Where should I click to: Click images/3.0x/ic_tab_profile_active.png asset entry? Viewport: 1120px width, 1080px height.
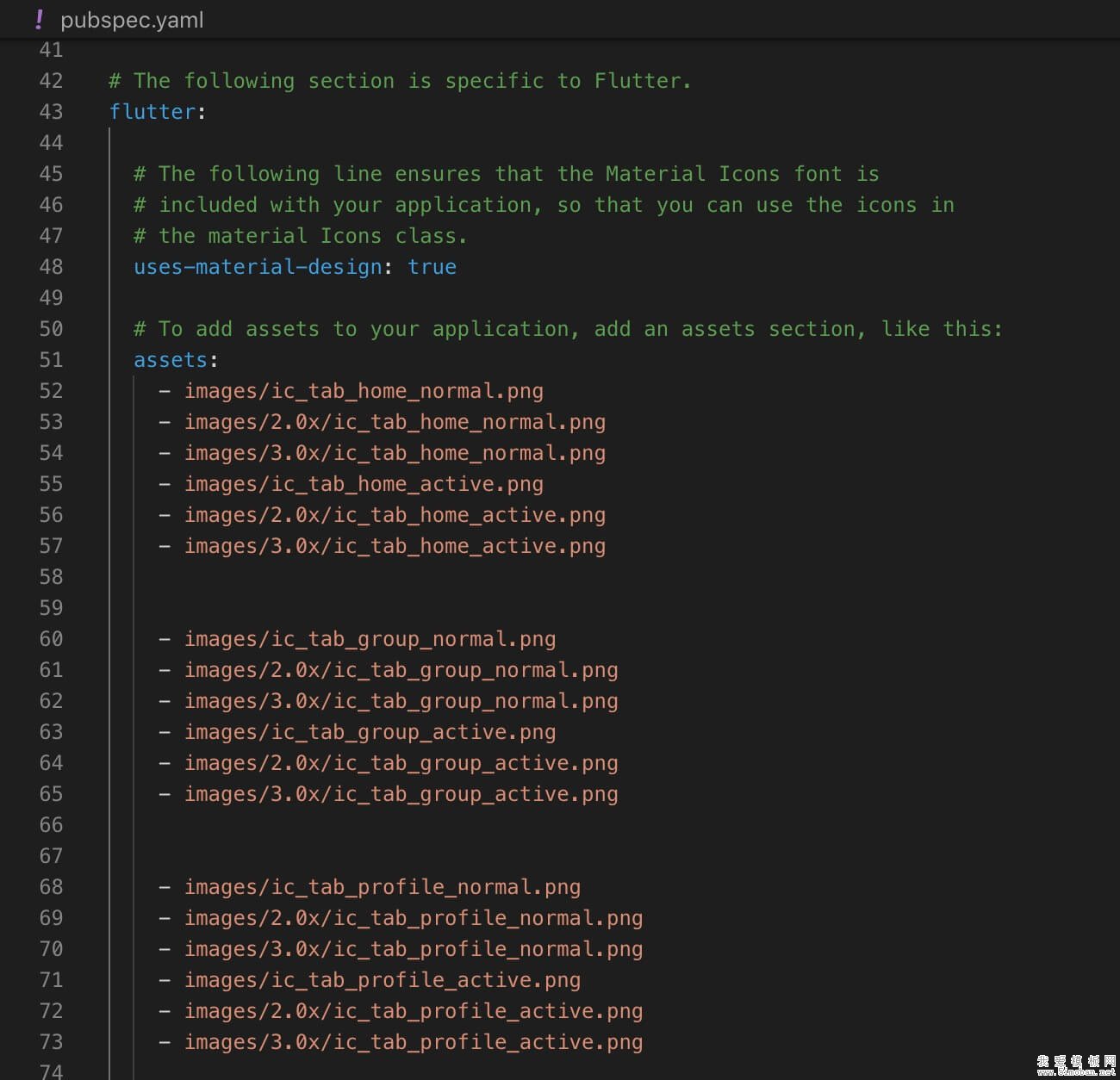point(413,1042)
